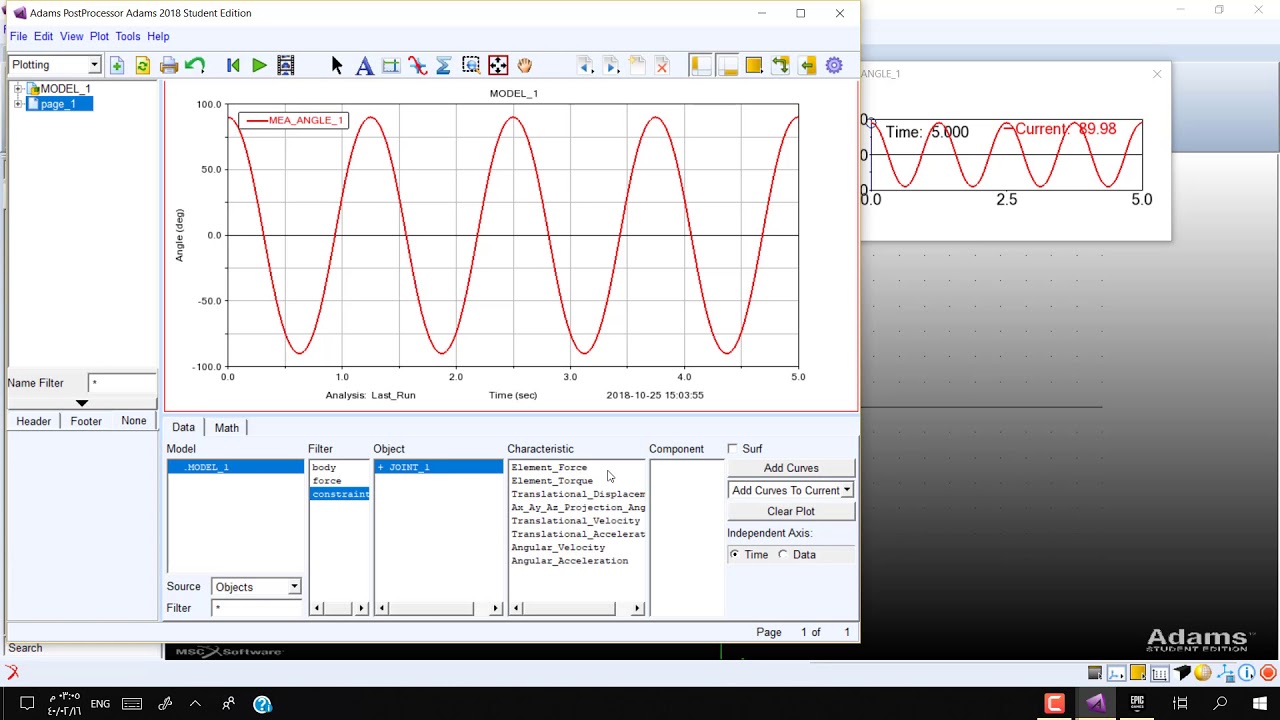Open the curve edit toolbar icon
The image size is (1280, 720).
[x=417, y=65]
